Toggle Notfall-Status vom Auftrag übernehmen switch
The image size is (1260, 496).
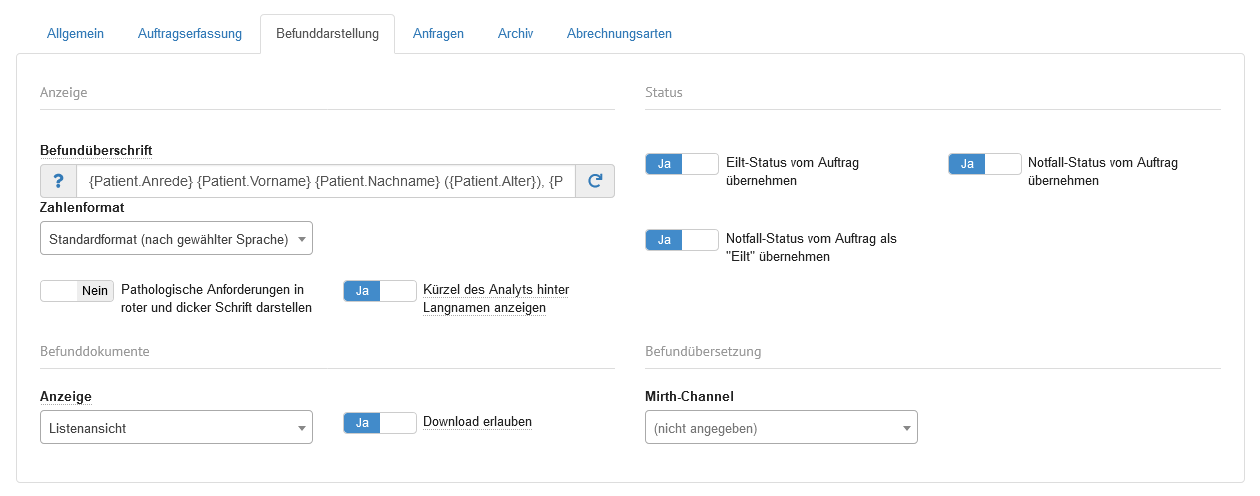984,164
